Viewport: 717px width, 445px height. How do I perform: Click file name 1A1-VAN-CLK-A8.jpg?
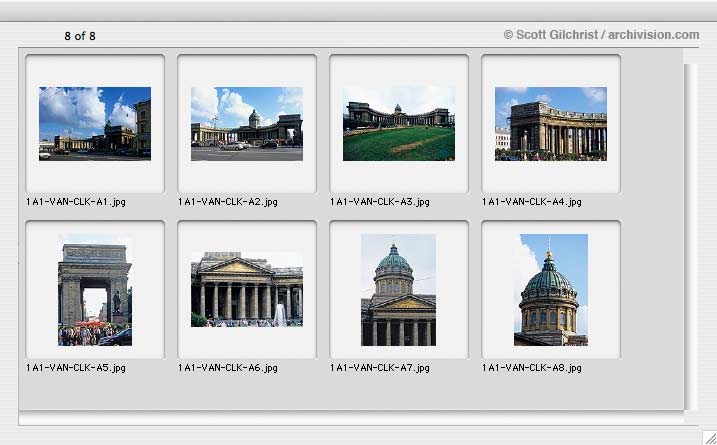[531, 368]
